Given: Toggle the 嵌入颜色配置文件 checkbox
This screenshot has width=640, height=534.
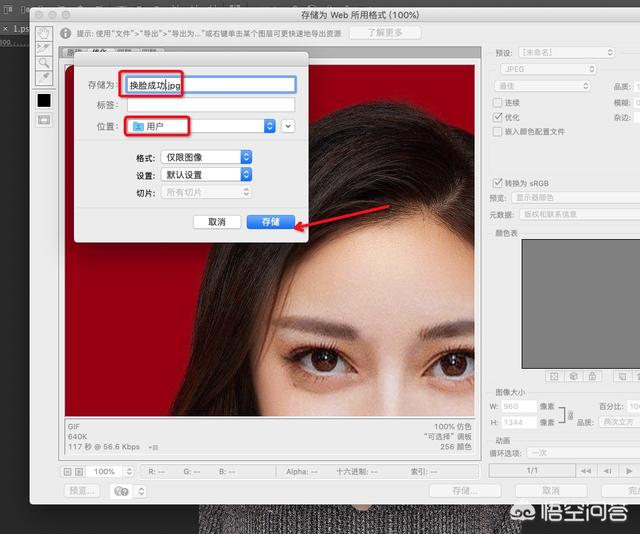Looking at the screenshot, I should (498, 132).
